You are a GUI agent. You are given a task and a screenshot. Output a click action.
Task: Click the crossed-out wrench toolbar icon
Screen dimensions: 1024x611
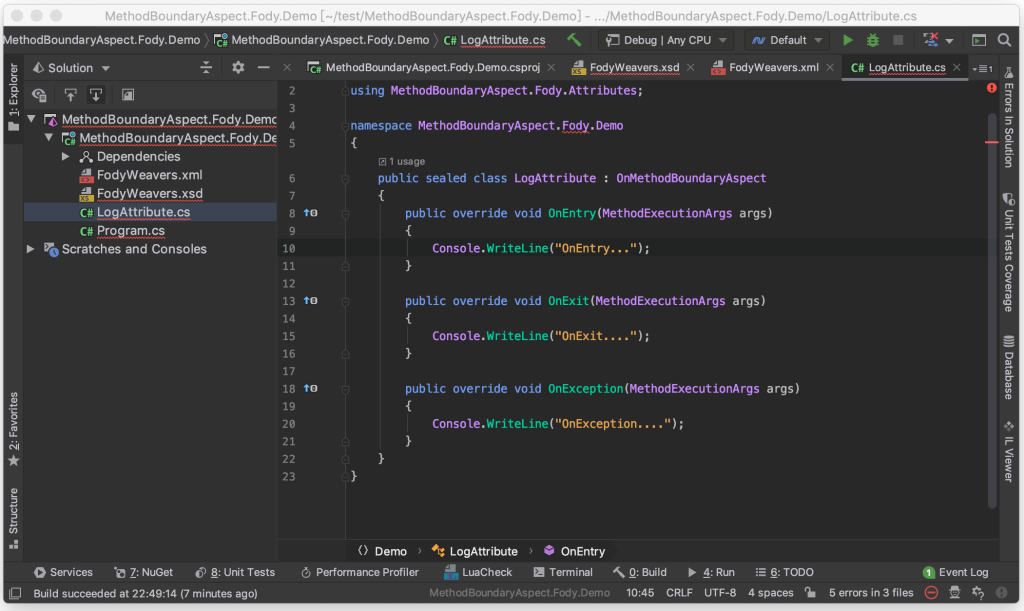point(931,40)
